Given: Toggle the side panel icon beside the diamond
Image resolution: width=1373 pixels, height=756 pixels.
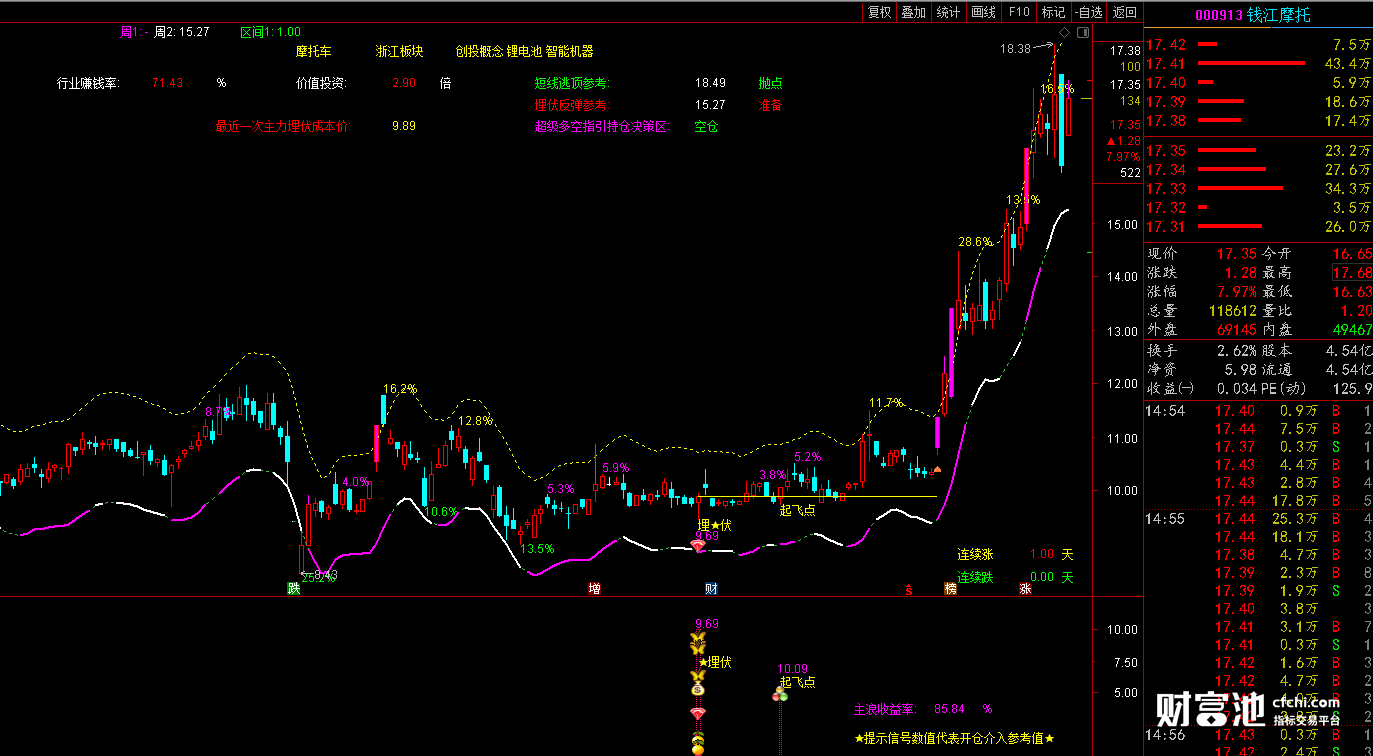Looking at the screenshot, I should 1082,33.
